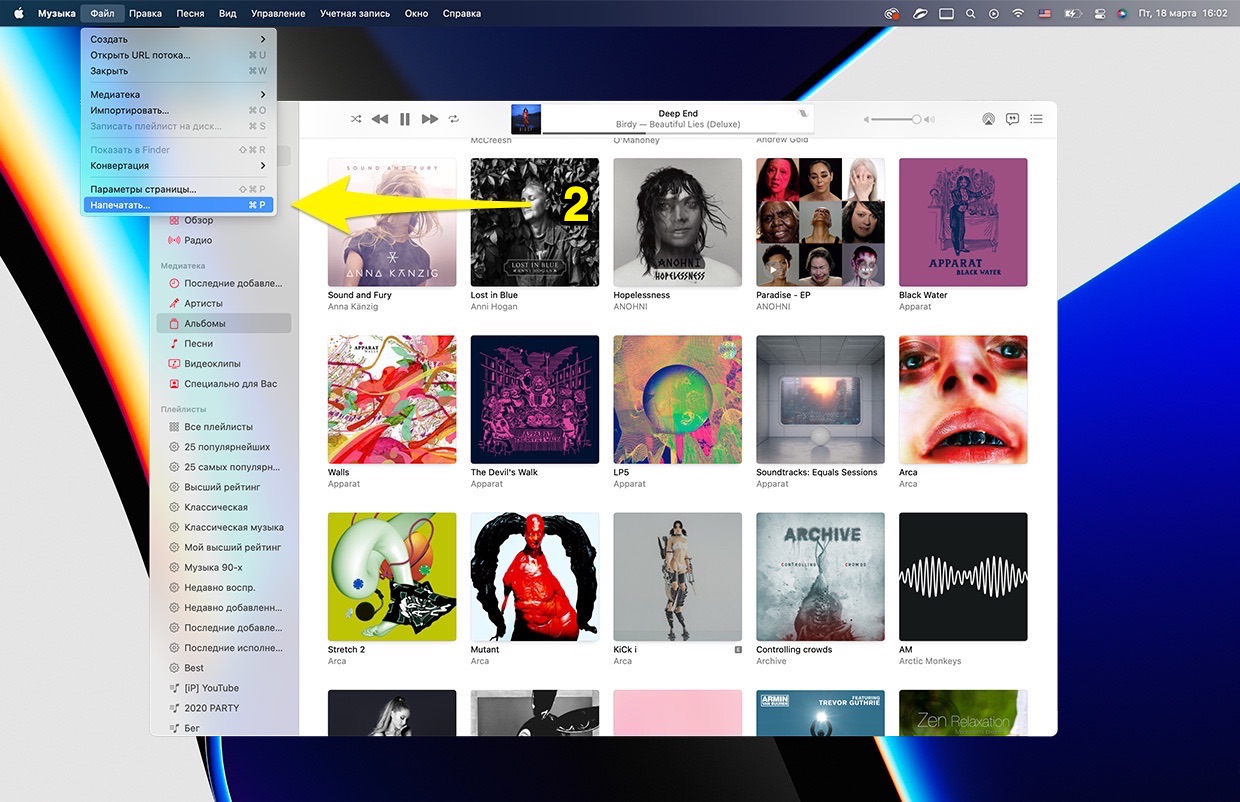Open the Sound and Fury album cover
1240x802 pixels.
(392, 222)
